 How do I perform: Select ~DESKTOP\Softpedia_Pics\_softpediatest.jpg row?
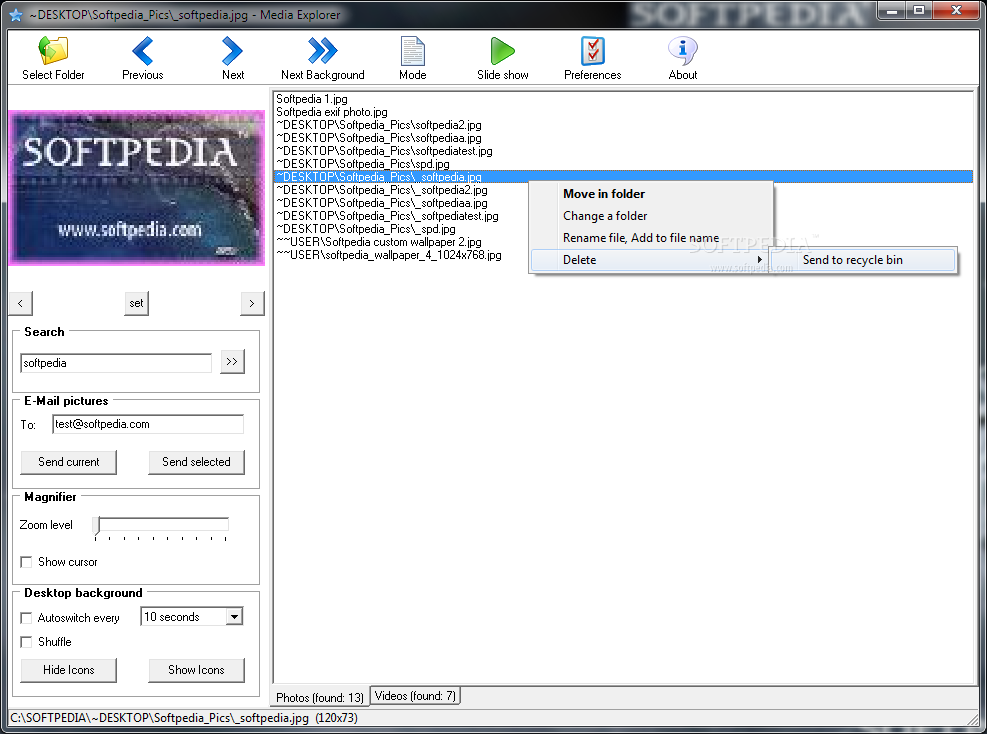tap(387, 216)
